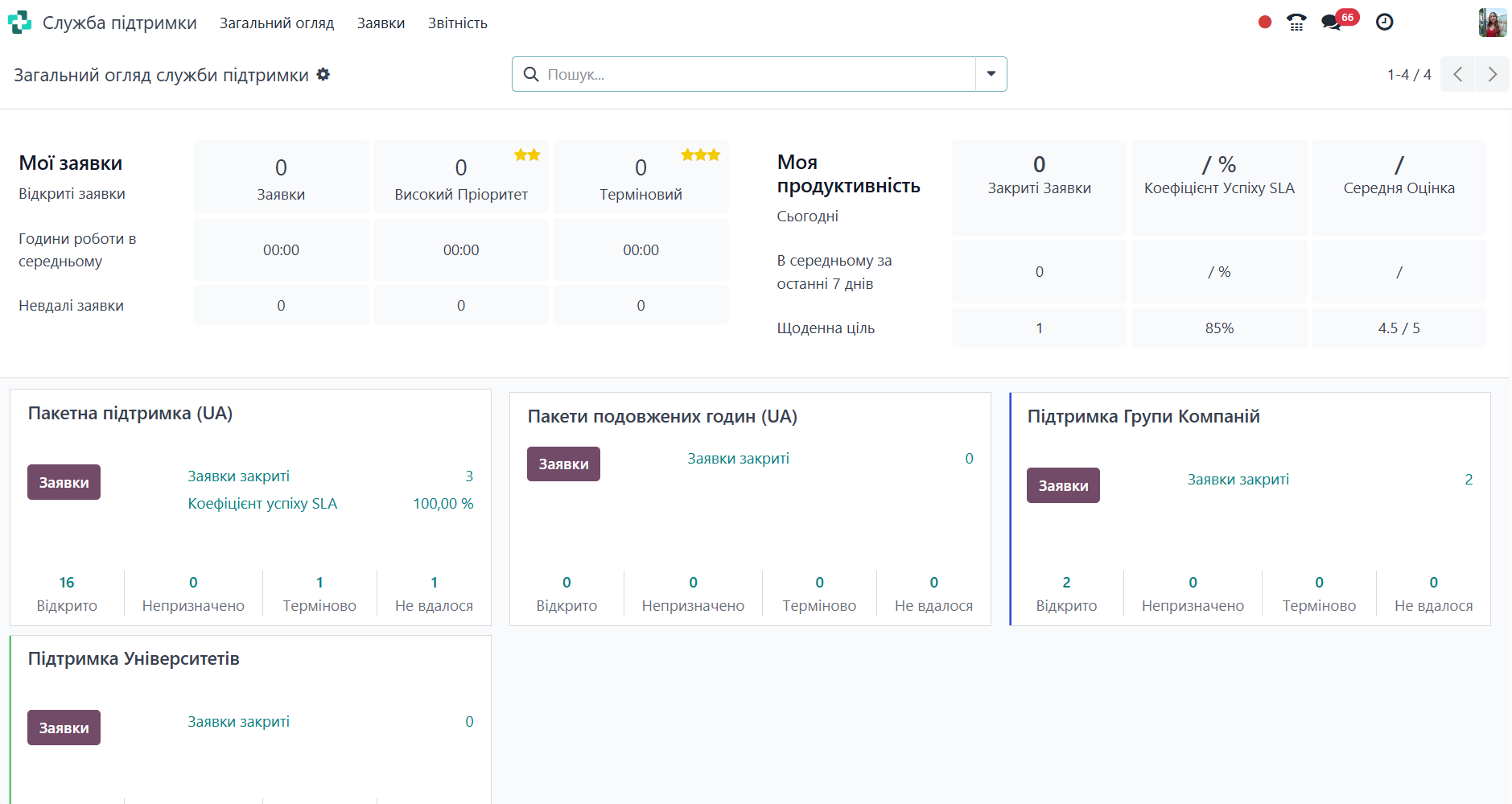Open Непризначено in Підтримка Групи Компаній
Screen dimensions: 1512x804
1193,594
